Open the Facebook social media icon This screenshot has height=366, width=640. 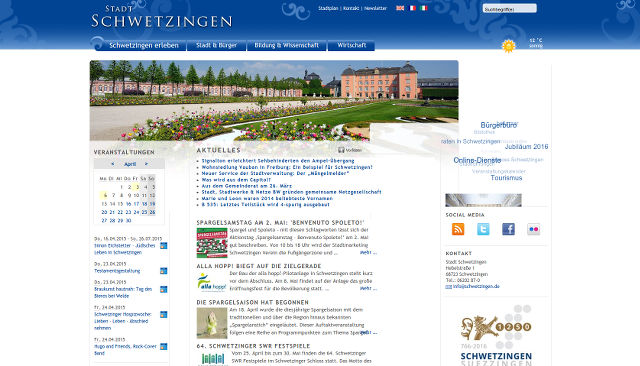508,229
